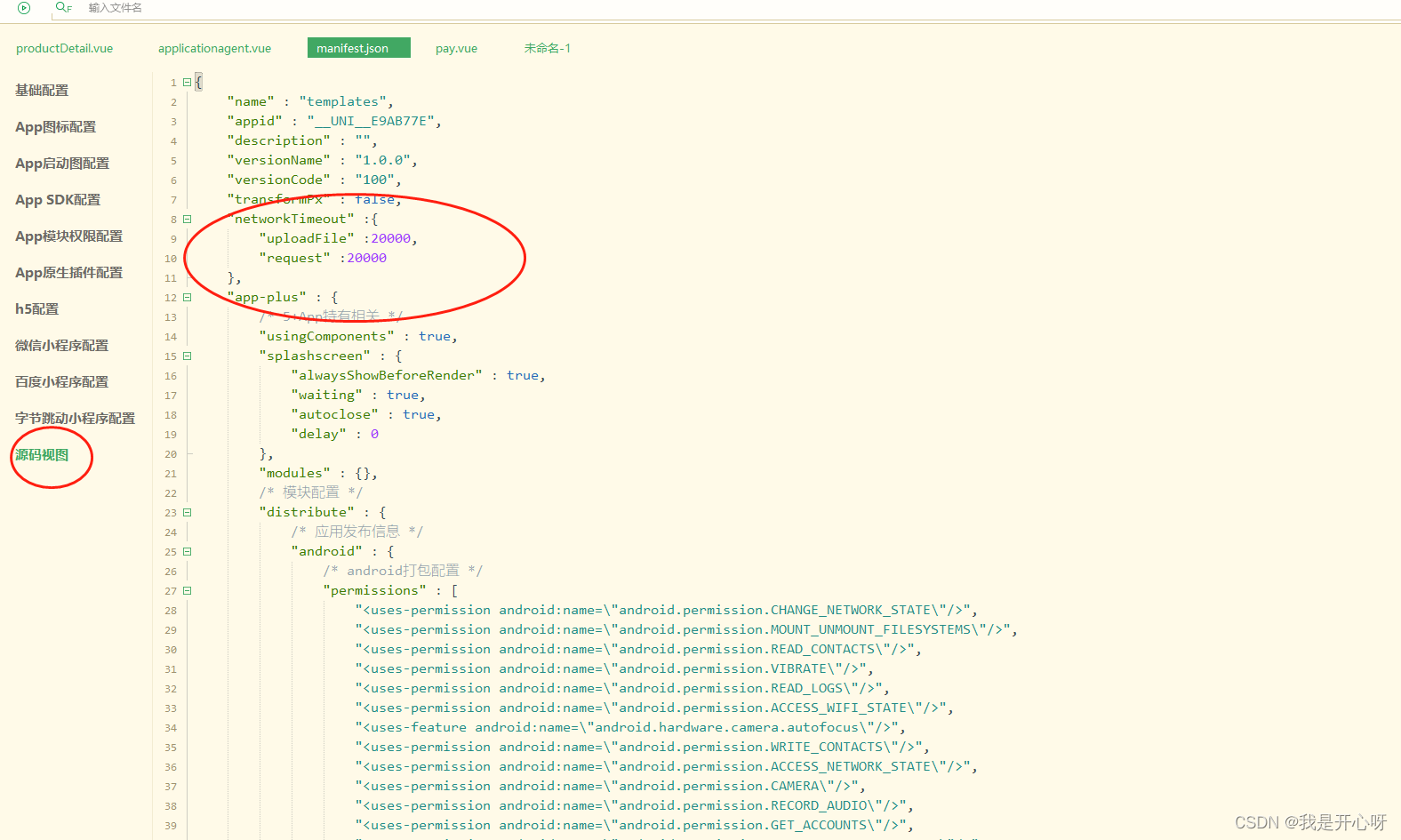Click the "modules" key

pyautogui.click(x=294, y=473)
